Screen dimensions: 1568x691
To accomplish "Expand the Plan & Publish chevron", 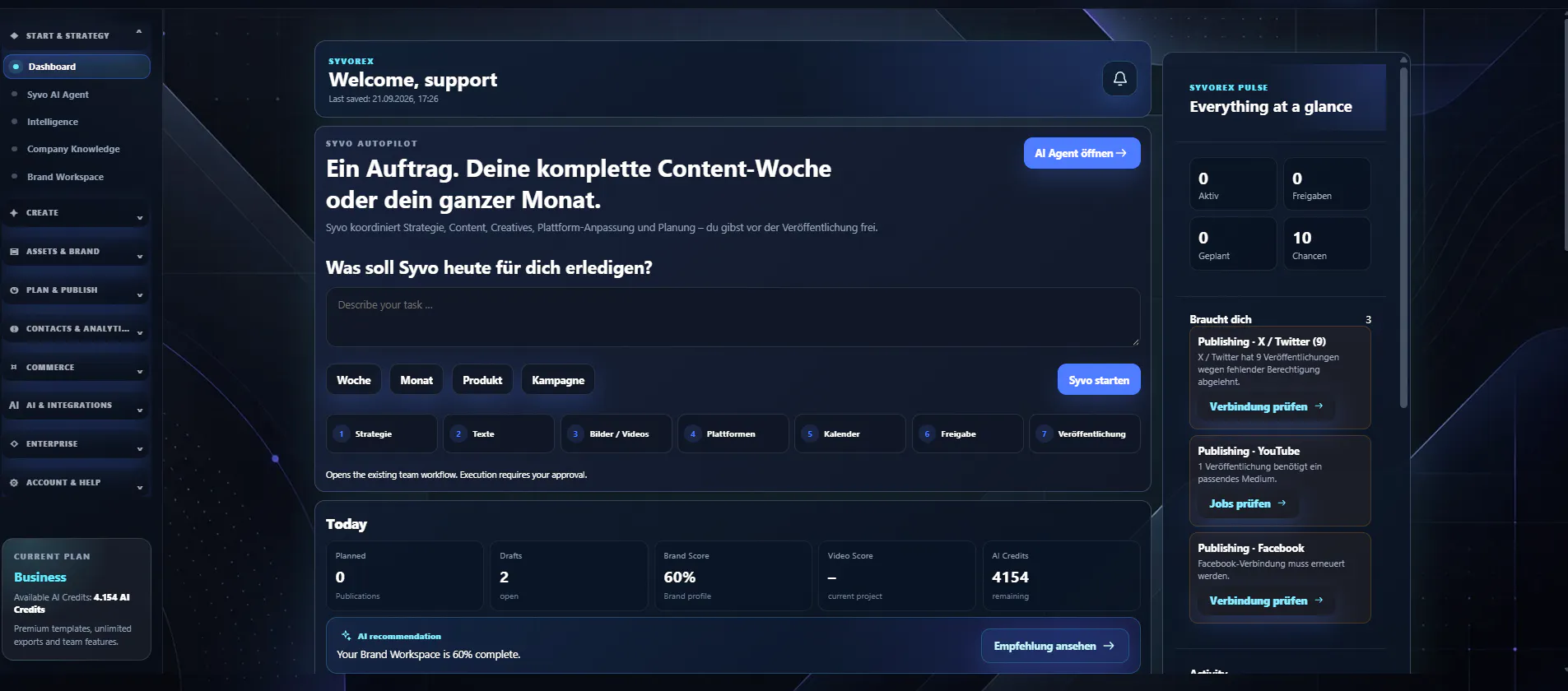I will pyautogui.click(x=140, y=295).
